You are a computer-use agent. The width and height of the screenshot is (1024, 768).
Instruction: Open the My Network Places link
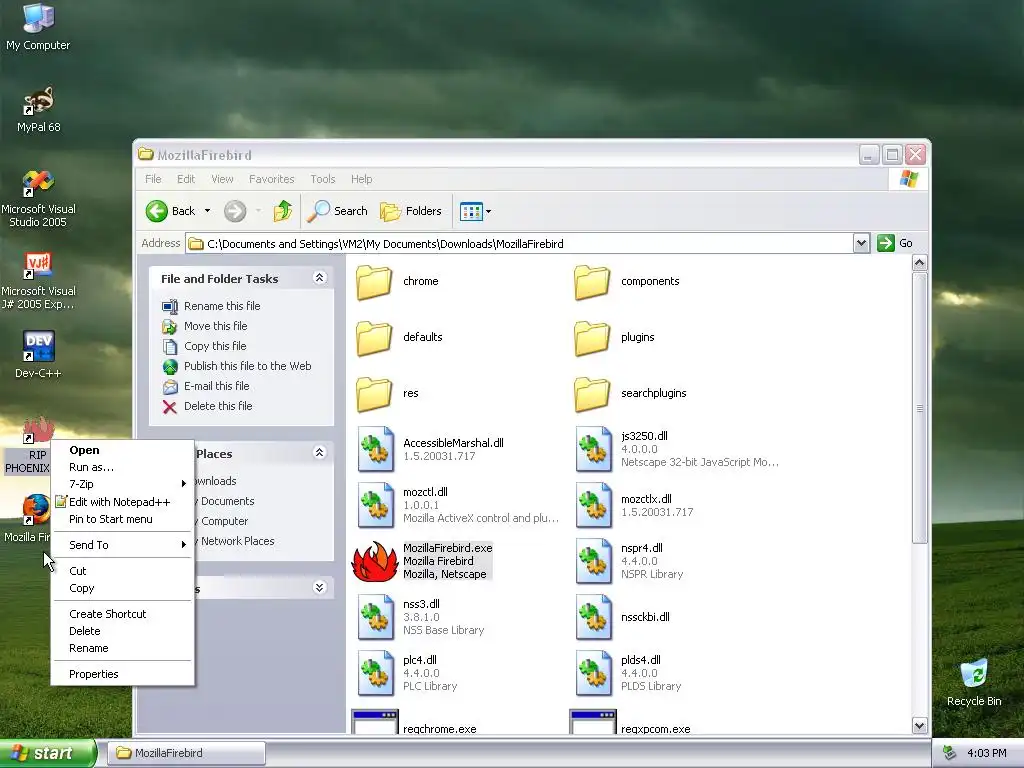click(x=234, y=541)
